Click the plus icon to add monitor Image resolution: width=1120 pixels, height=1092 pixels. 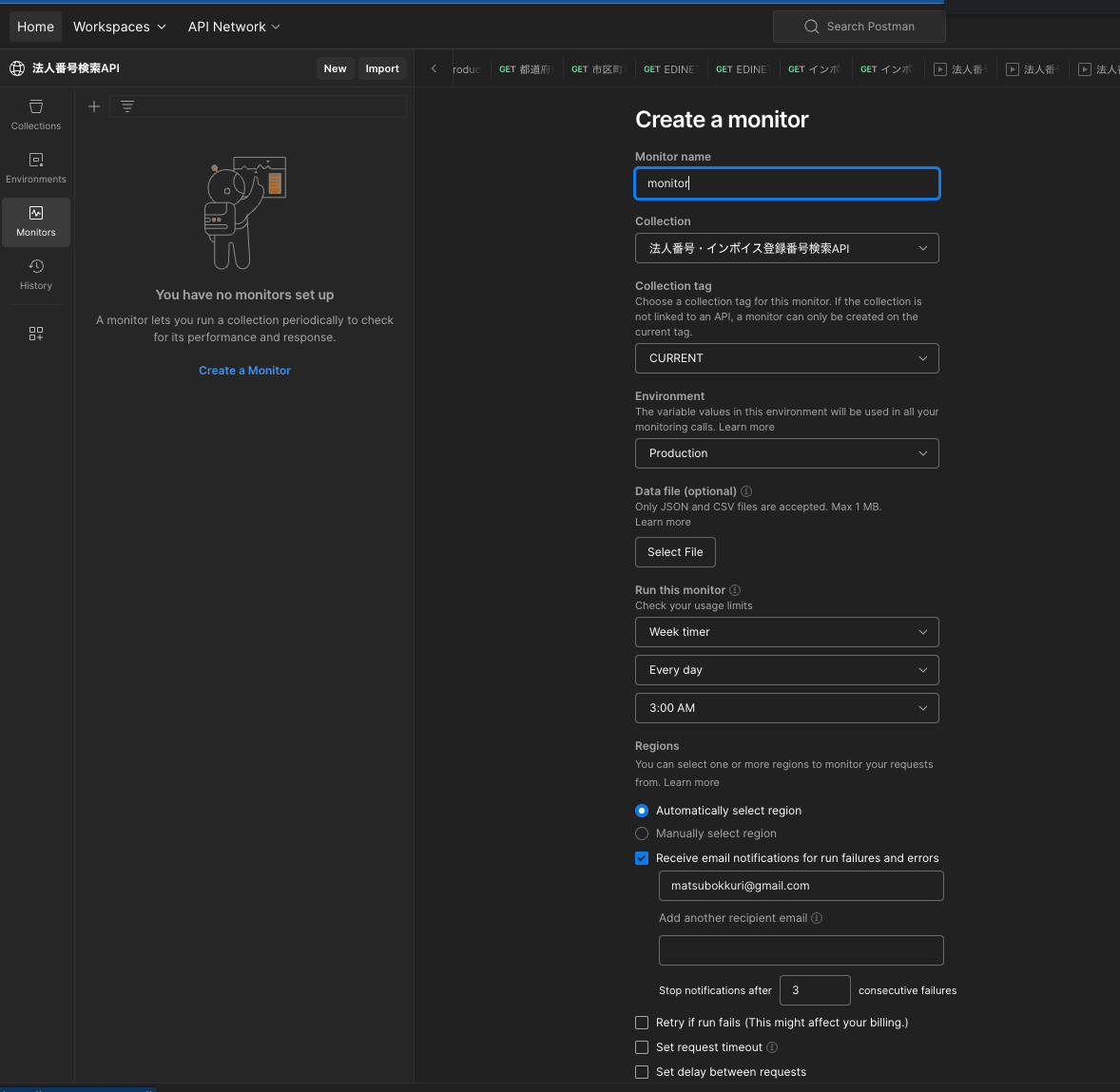pyautogui.click(x=94, y=106)
